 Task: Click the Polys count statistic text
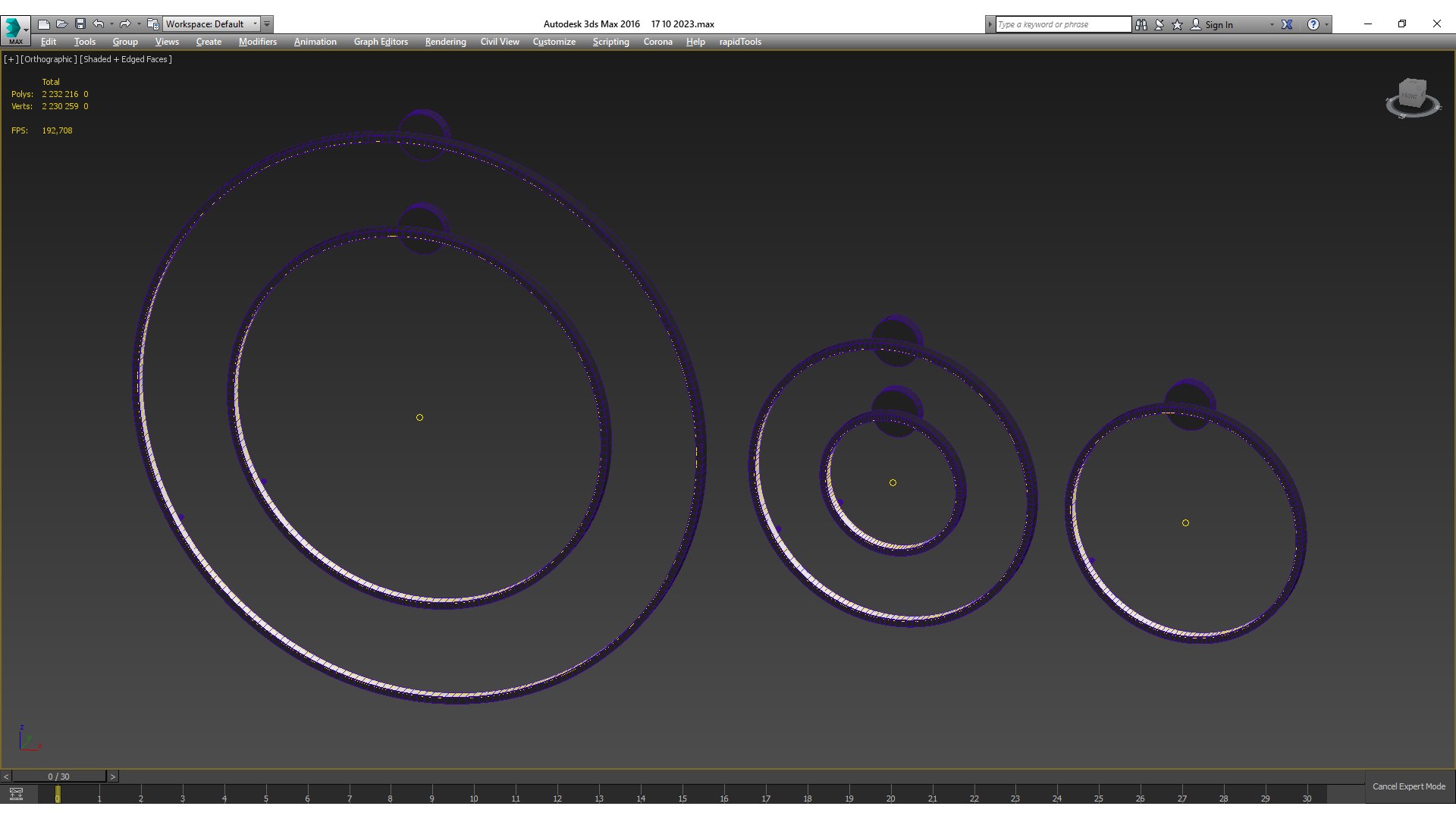pyautogui.click(x=49, y=94)
